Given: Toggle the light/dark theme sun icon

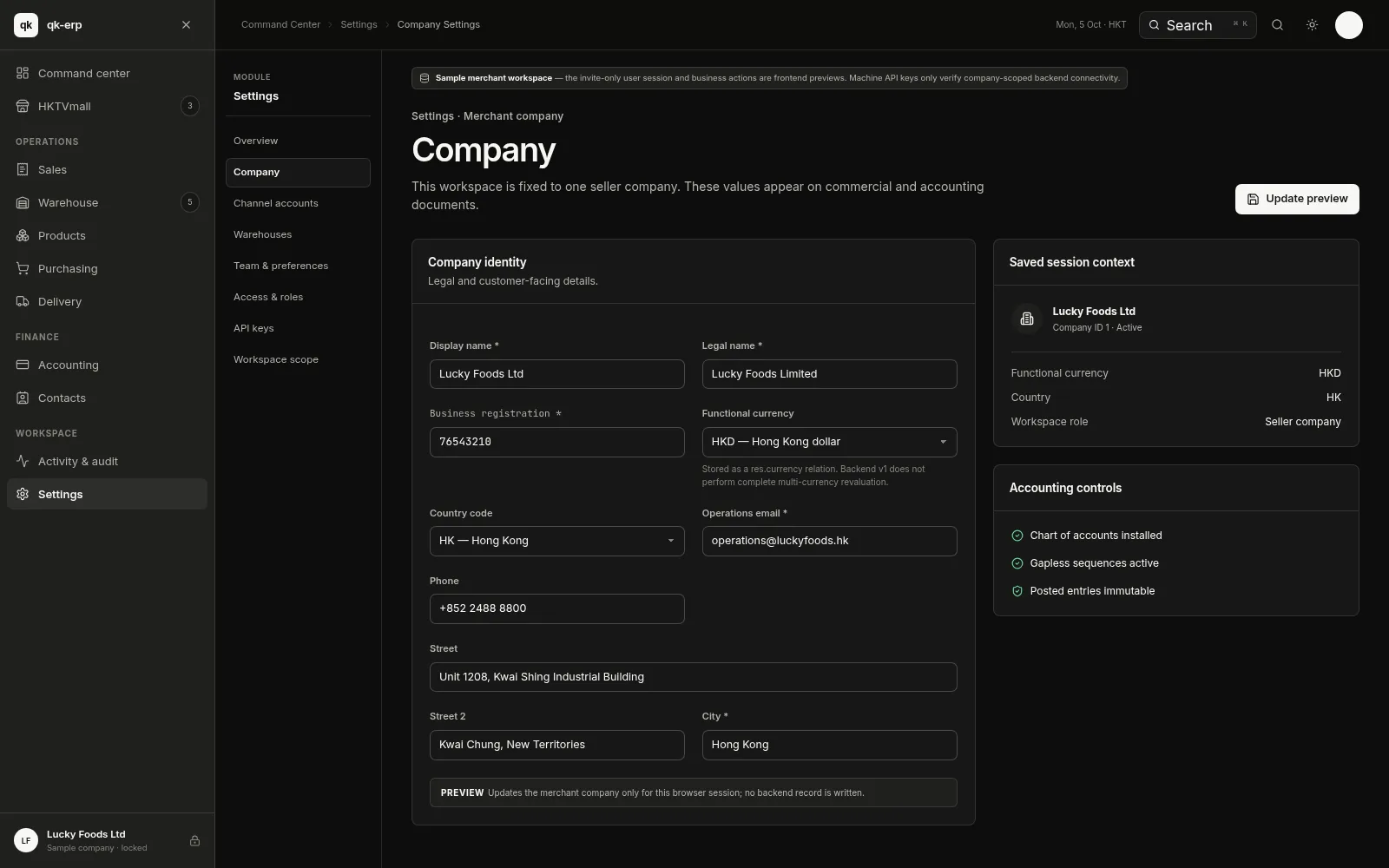Looking at the screenshot, I should (x=1312, y=25).
